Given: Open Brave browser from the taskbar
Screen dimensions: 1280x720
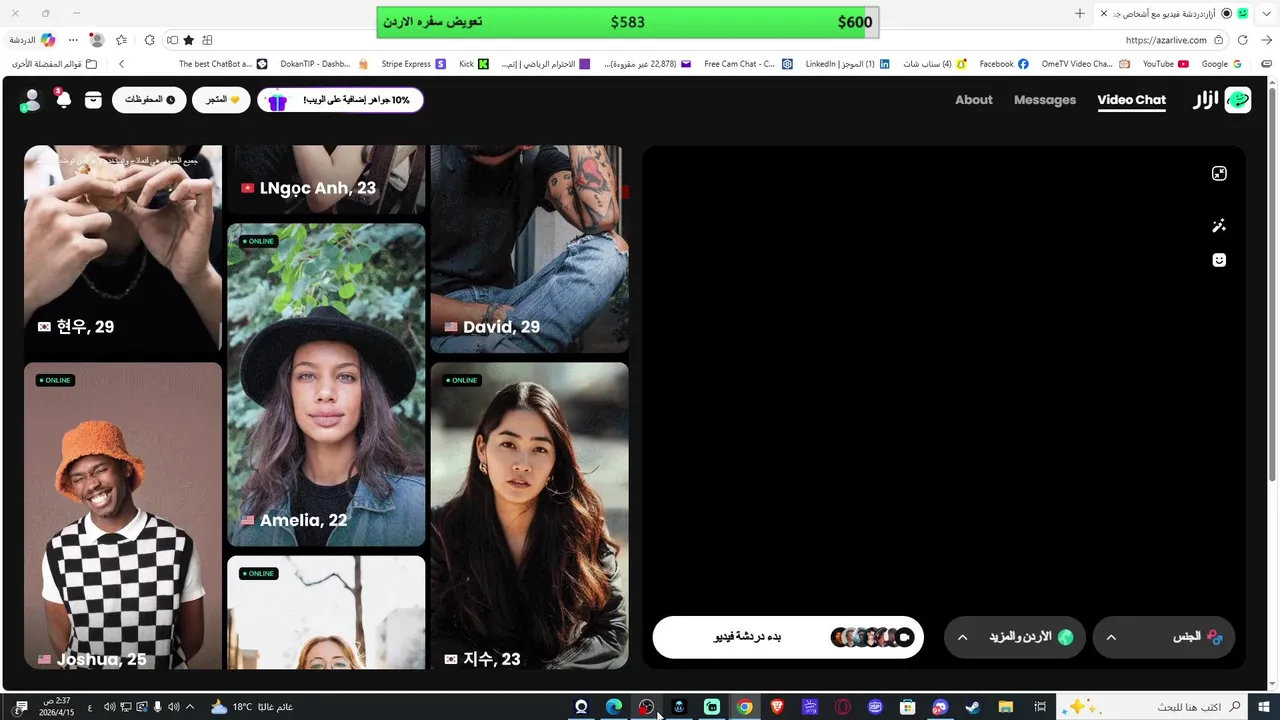Looking at the screenshot, I should (x=777, y=707).
